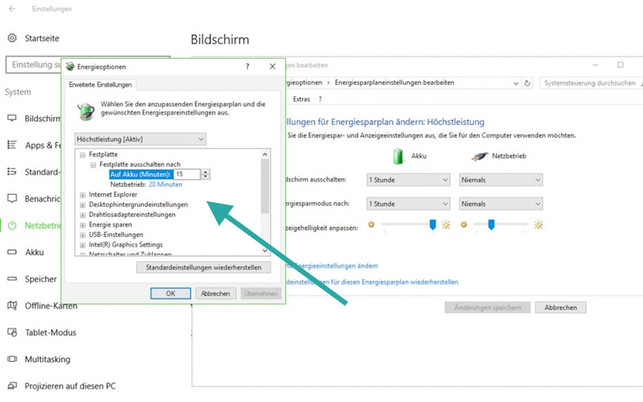Select the Erweiterte Einstellungen tab
The height and width of the screenshot is (402, 643).
coord(100,86)
